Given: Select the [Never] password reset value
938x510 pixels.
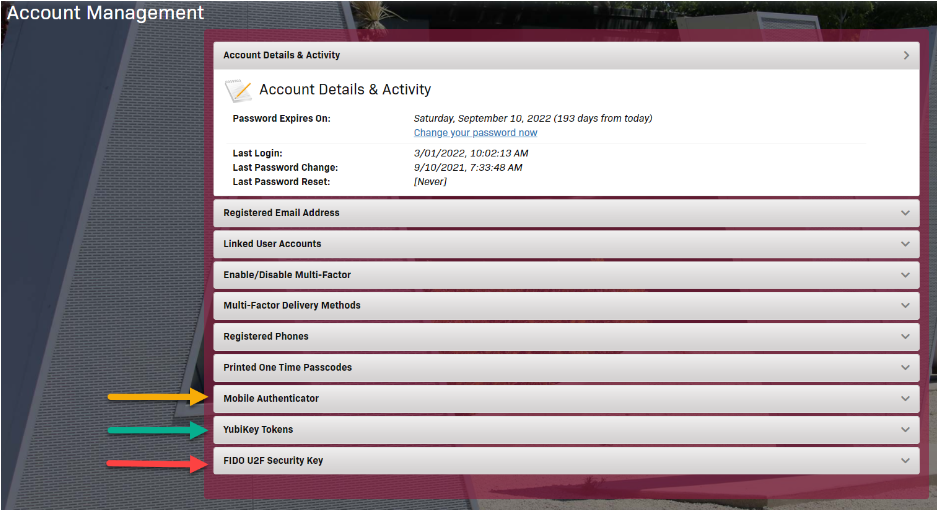Looking at the screenshot, I should coord(430,182).
